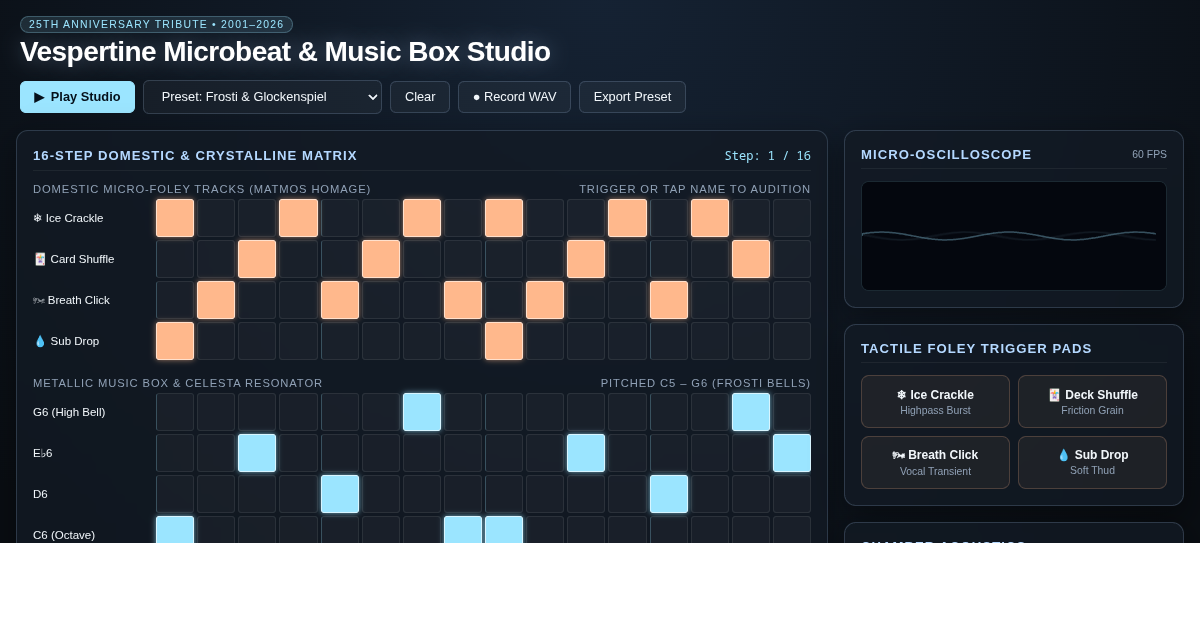
Task: Click the 60 FPS readout
Action: click(1149, 154)
